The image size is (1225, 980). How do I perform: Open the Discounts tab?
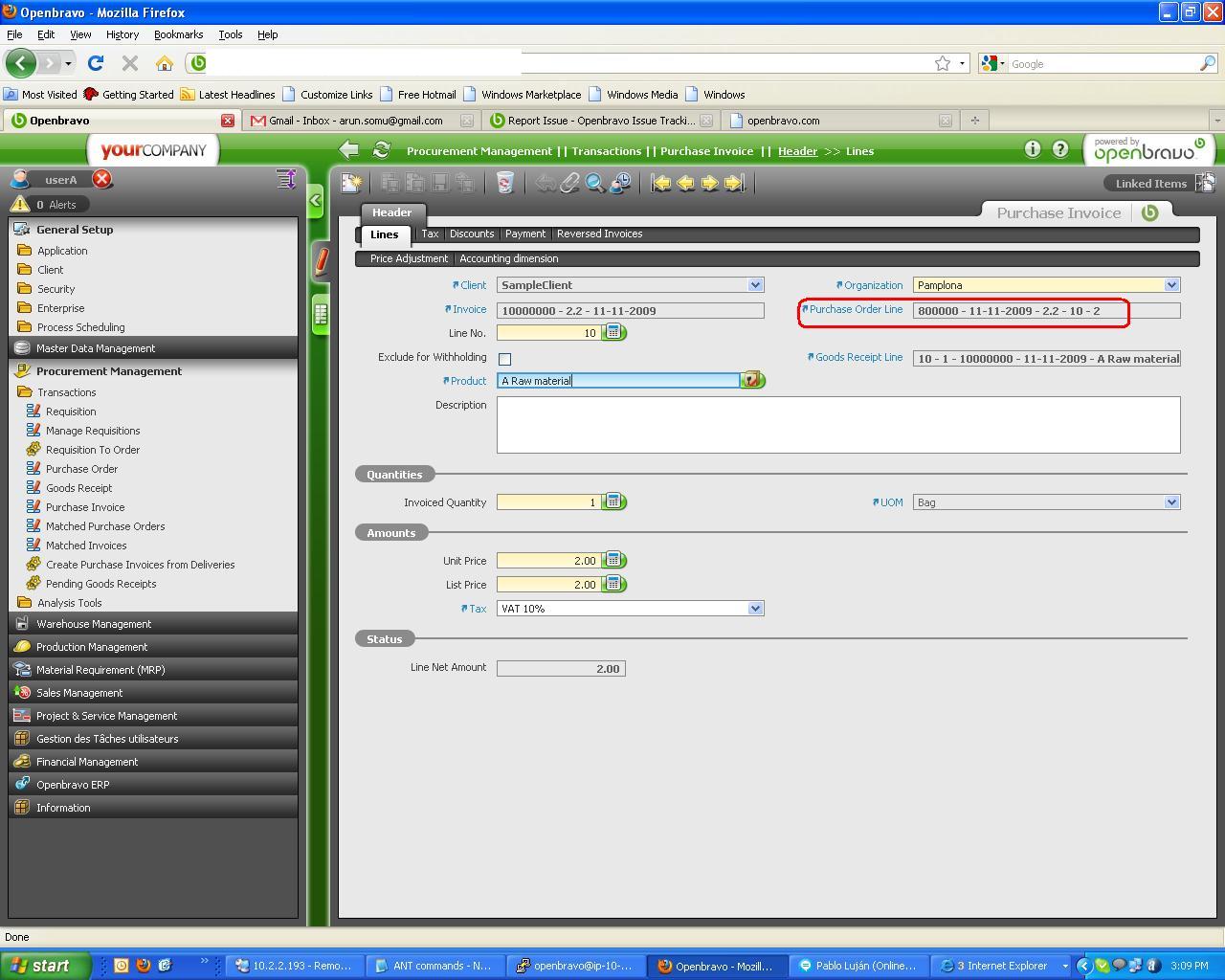click(472, 234)
